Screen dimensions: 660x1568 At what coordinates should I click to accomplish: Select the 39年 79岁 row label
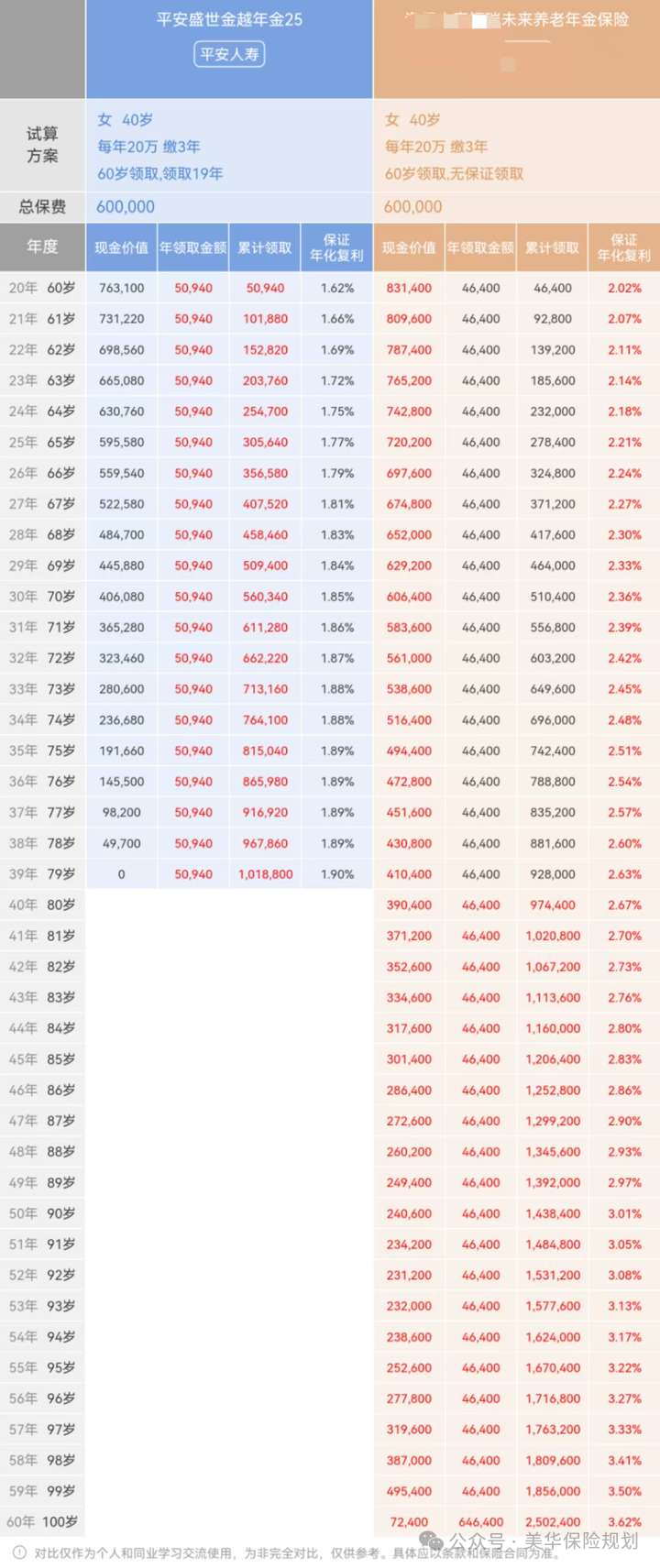[42, 874]
